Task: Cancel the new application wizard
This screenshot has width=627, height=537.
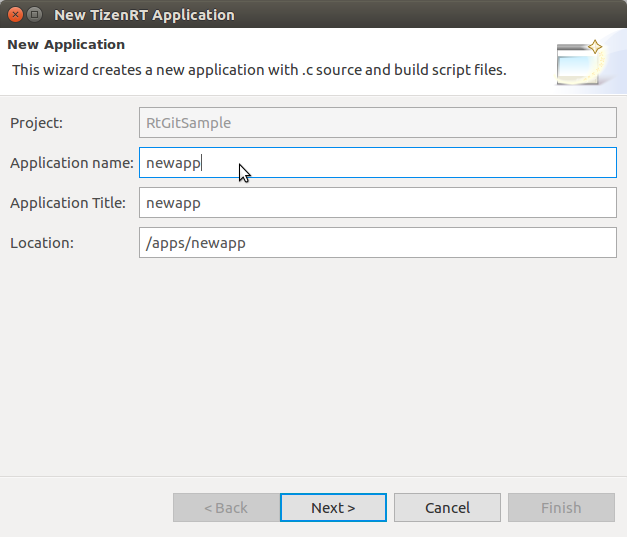Action: click(447, 508)
